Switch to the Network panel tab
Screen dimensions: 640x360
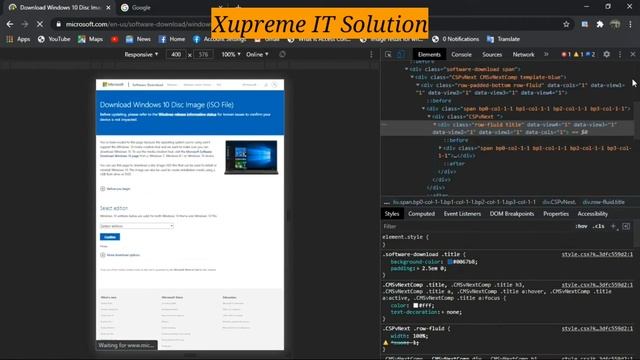pyautogui.click(x=523, y=54)
